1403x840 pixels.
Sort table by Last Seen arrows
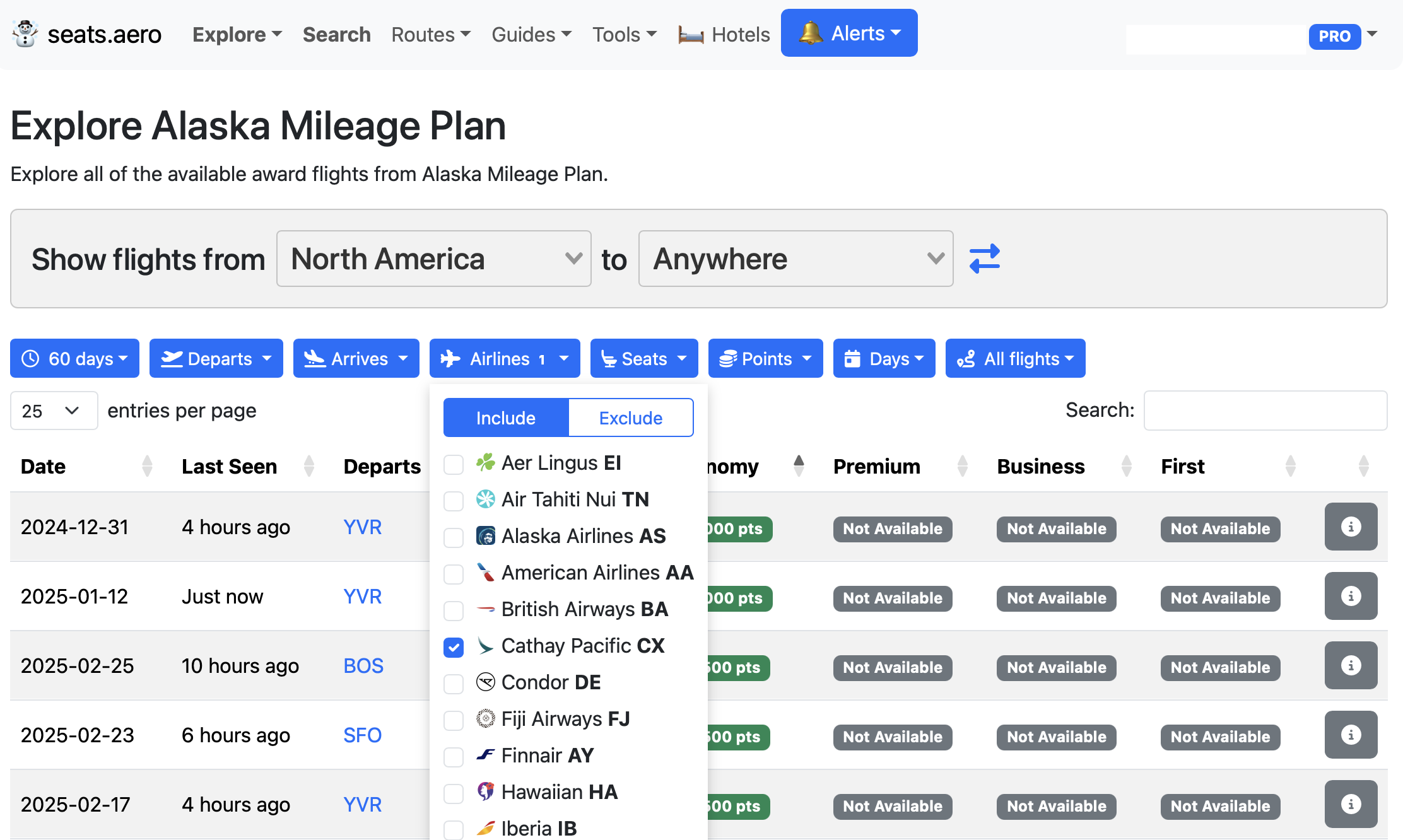tap(308, 466)
